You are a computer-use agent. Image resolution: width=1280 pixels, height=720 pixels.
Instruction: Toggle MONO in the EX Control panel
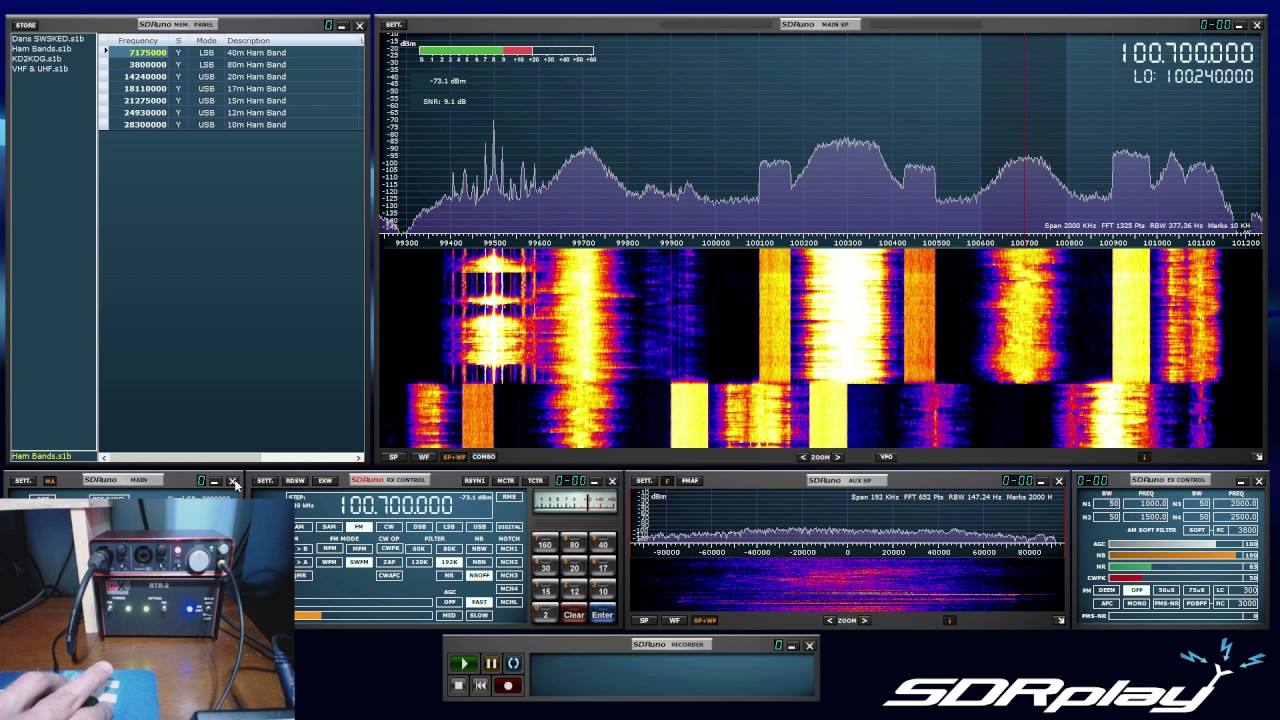coord(1136,603)
